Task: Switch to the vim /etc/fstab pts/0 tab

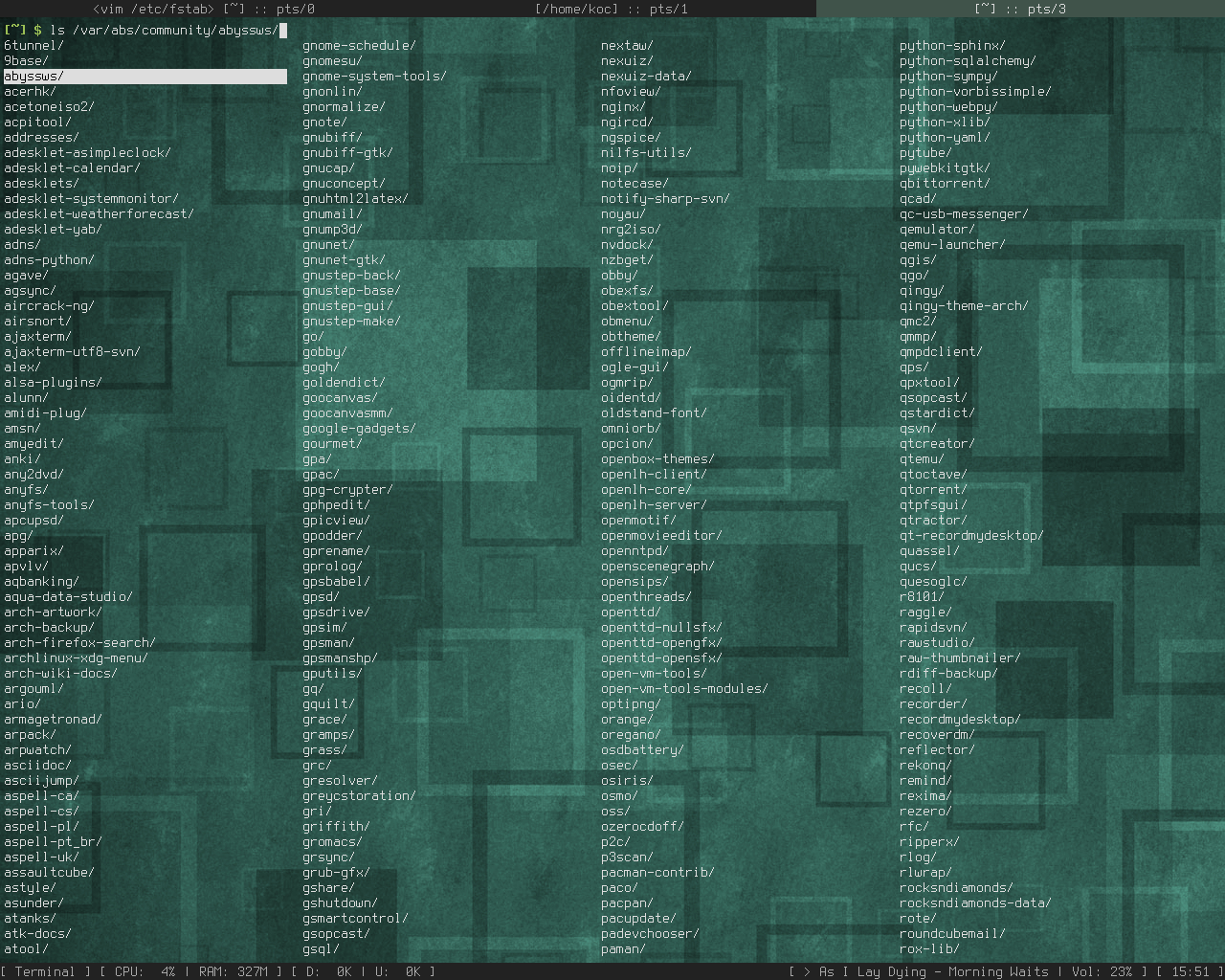Action: (204, 9)
